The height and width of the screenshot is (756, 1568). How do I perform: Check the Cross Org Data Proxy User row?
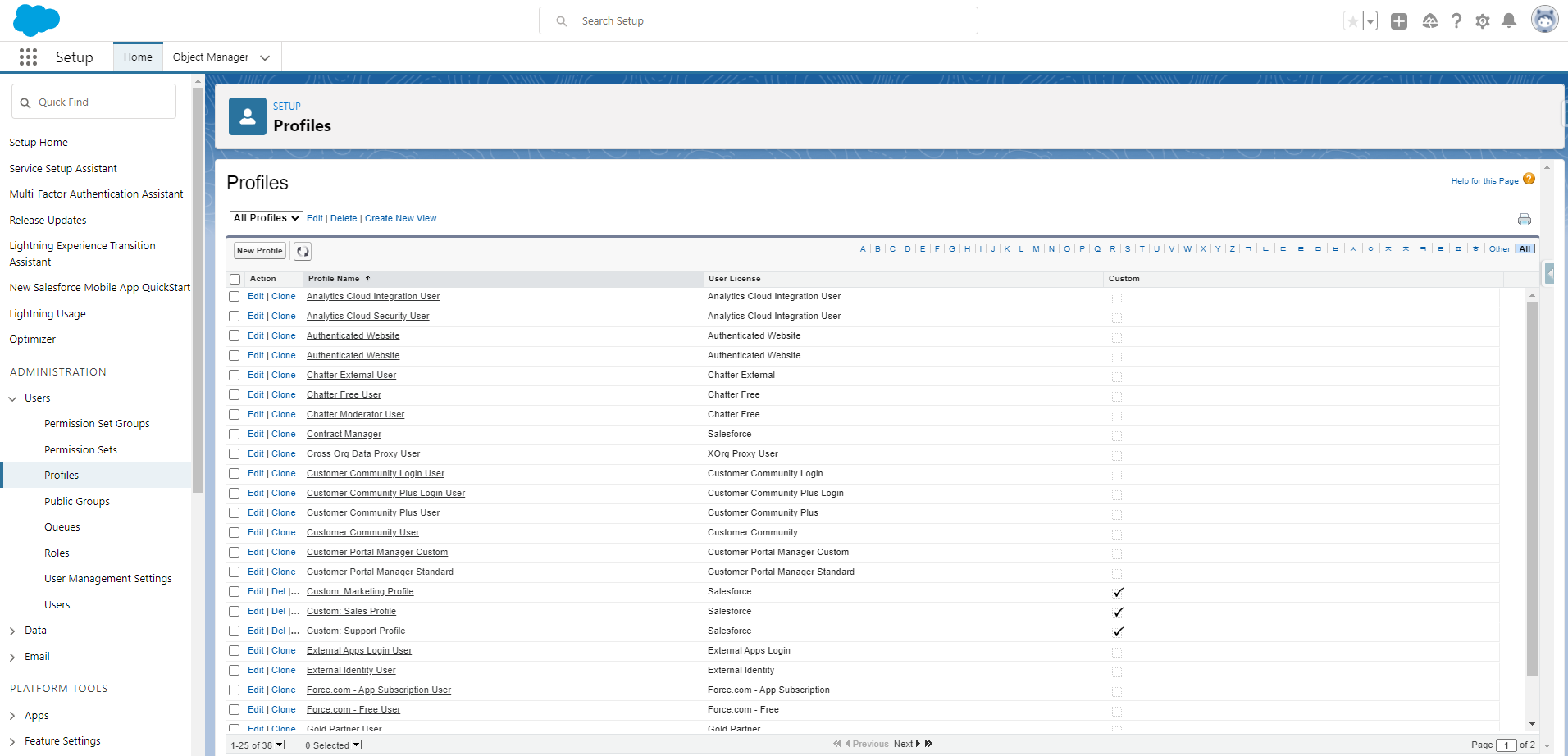pos(235,454)
